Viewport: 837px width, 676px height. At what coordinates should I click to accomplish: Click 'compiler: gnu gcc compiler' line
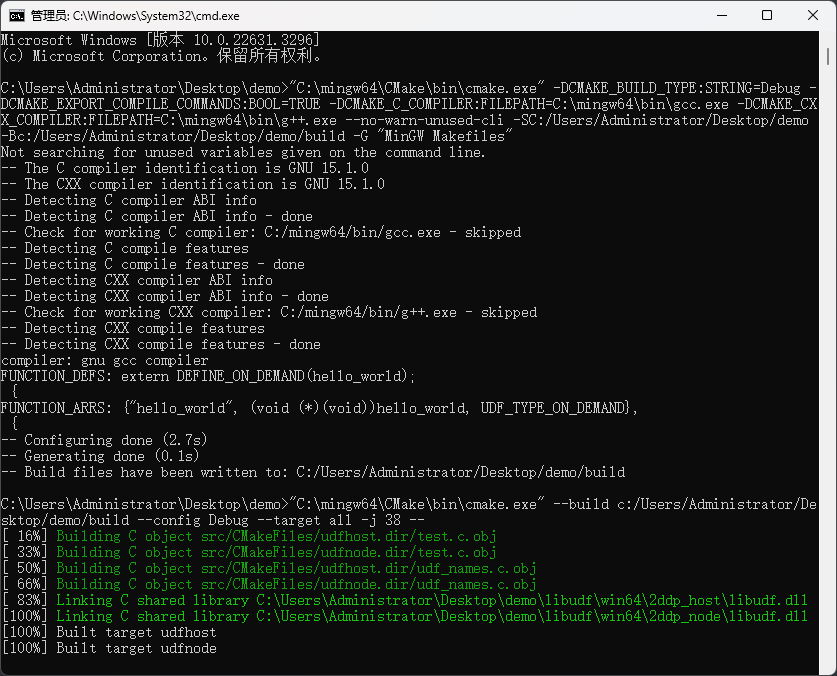pyautogui.click(x=105, y=360)
